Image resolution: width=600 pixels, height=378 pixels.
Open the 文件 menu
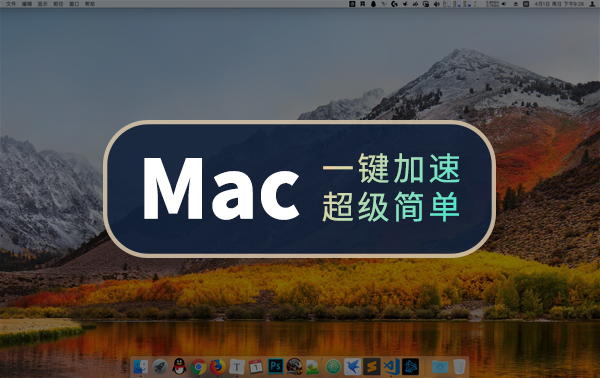click(x=11, y=4)
